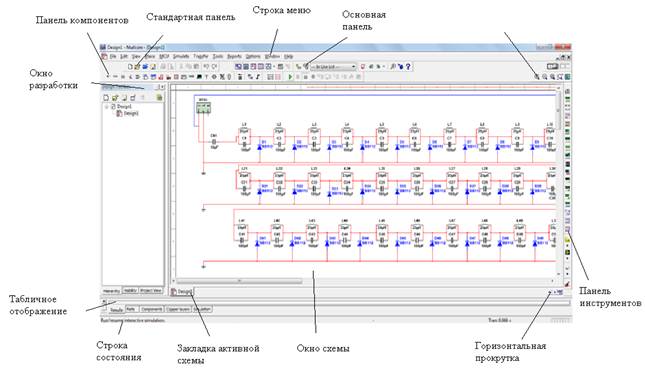
Task: Open the Transfer menu
Action: pyautogui.click(x=201, y=56)
